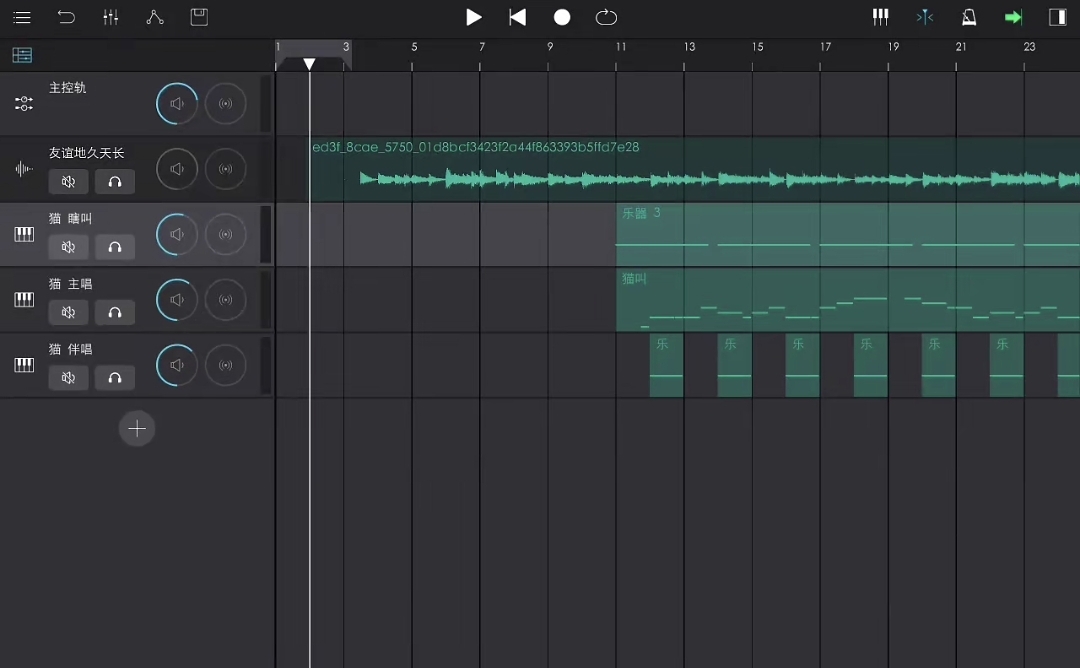Start playback with the play button
The width and height of the screenshot is (1080, 668).
[x=473, y=17]
